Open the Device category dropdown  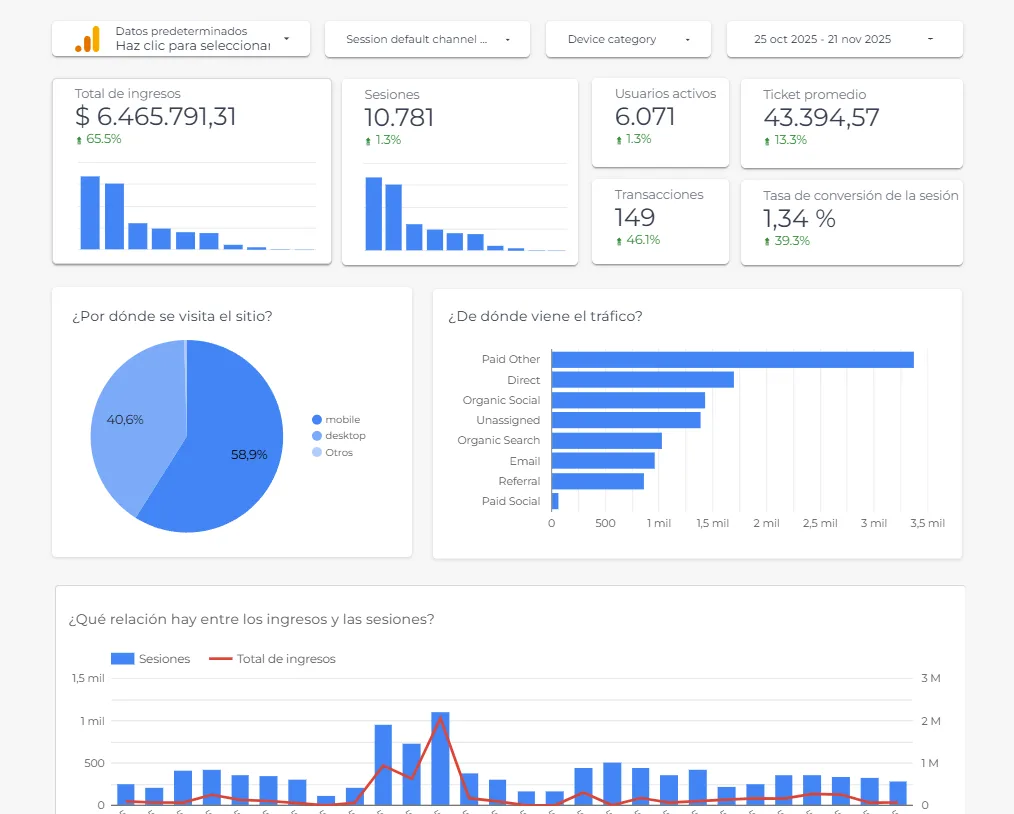tap(628, 39)
